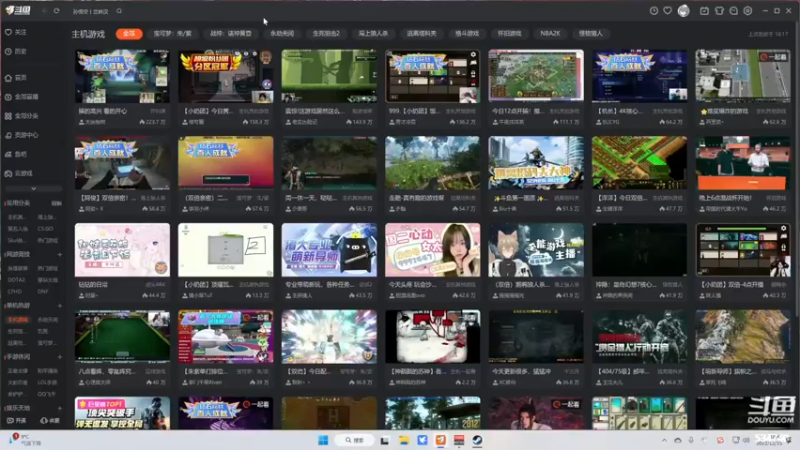This screenshot has height=450, width=800.
Task: Go back with the arrow icon
Action: point(44,11)
